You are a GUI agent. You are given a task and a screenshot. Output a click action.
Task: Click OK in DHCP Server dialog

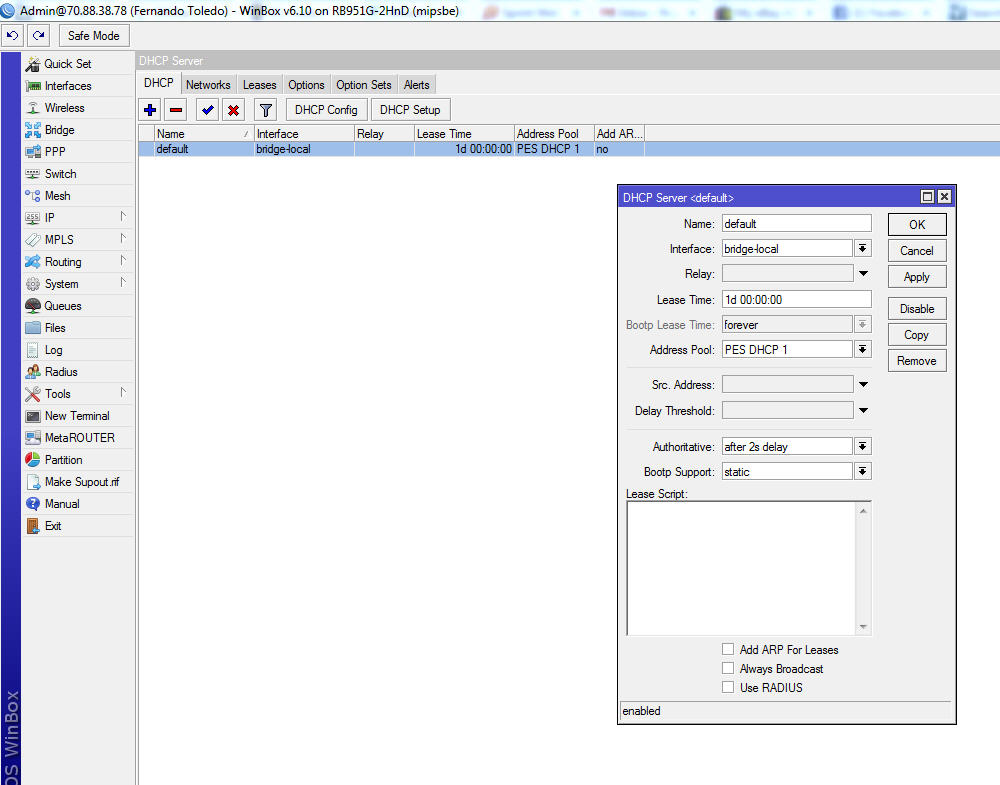(x=917, y=224)
